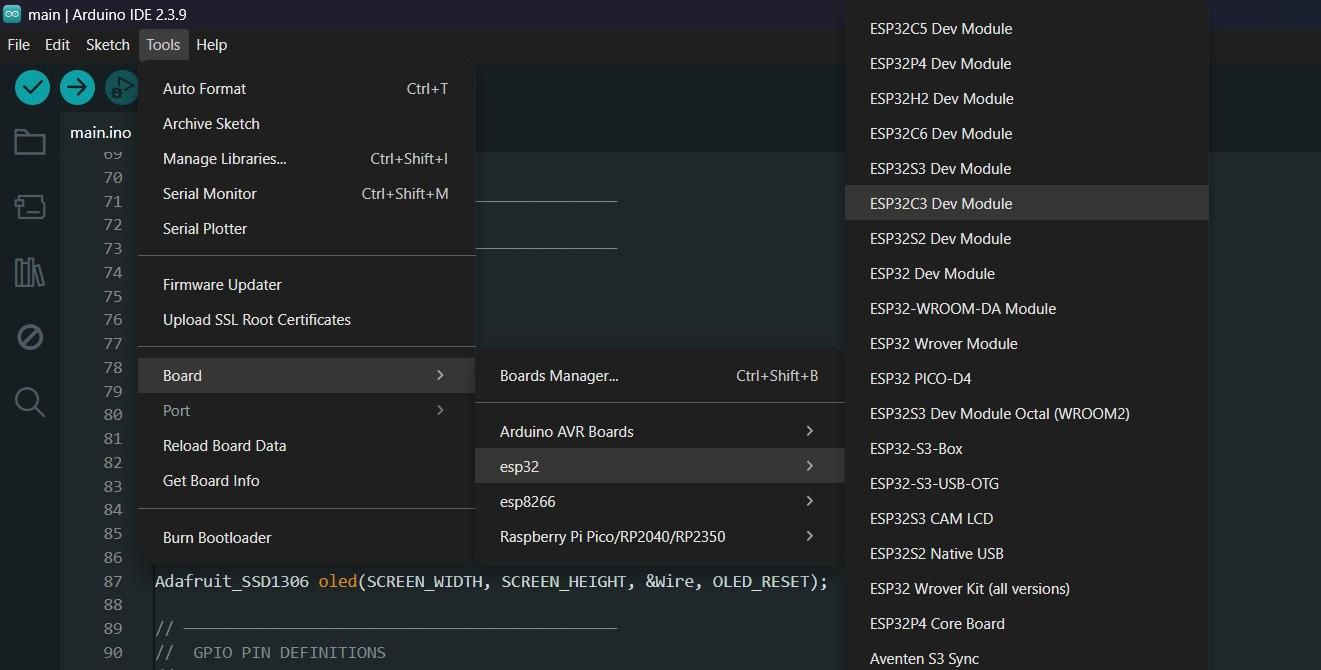Select ESP32P4 Dev Module board
This screenshot has height=670, width=1321.
[1027, 64]
